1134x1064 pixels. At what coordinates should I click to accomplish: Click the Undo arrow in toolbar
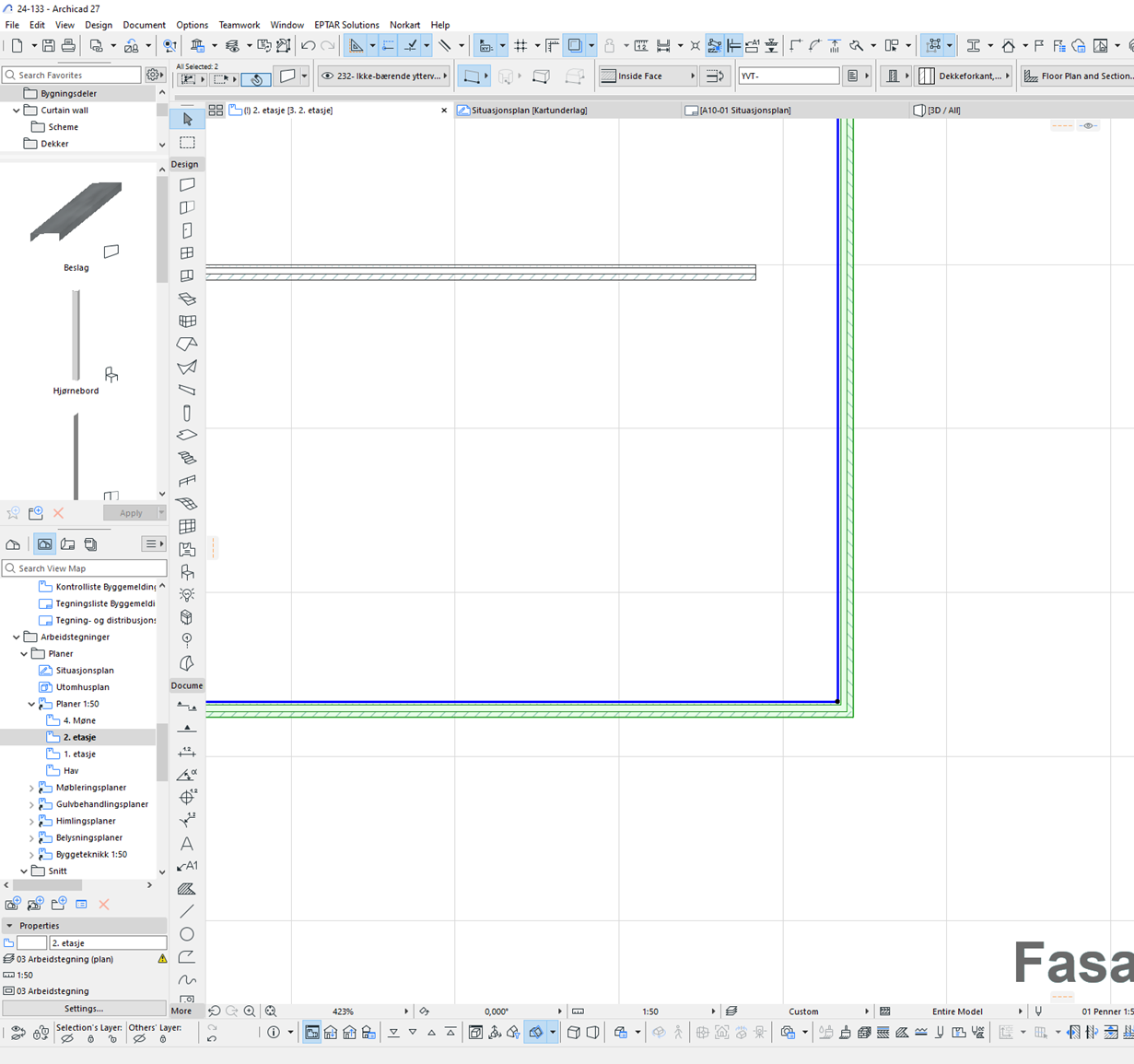[x=308, y=46]
